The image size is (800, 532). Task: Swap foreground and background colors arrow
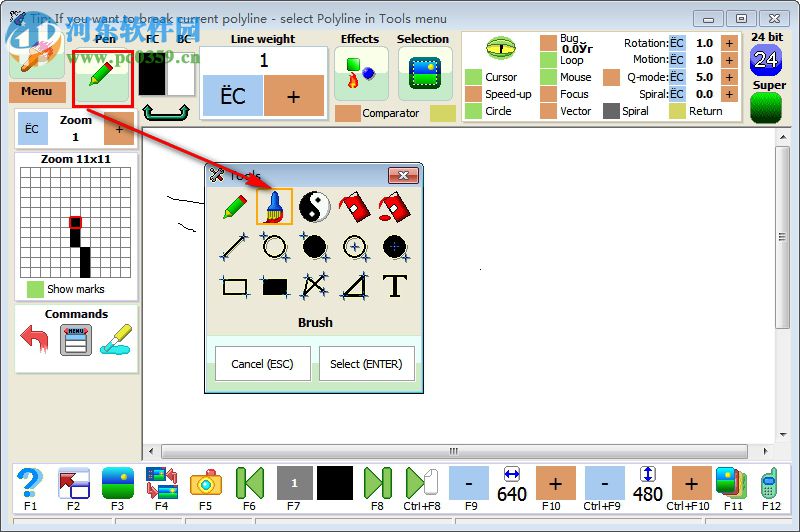click(166, 111)
